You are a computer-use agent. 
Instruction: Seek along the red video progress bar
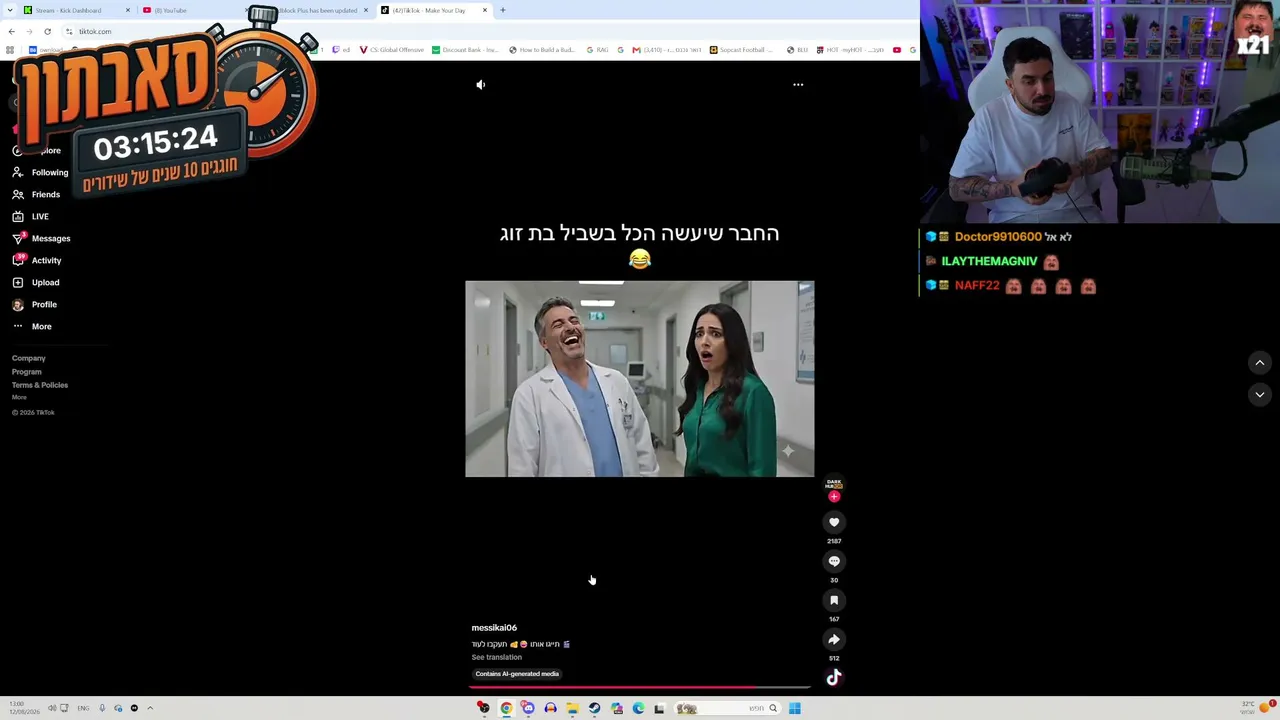click(640, 687)
